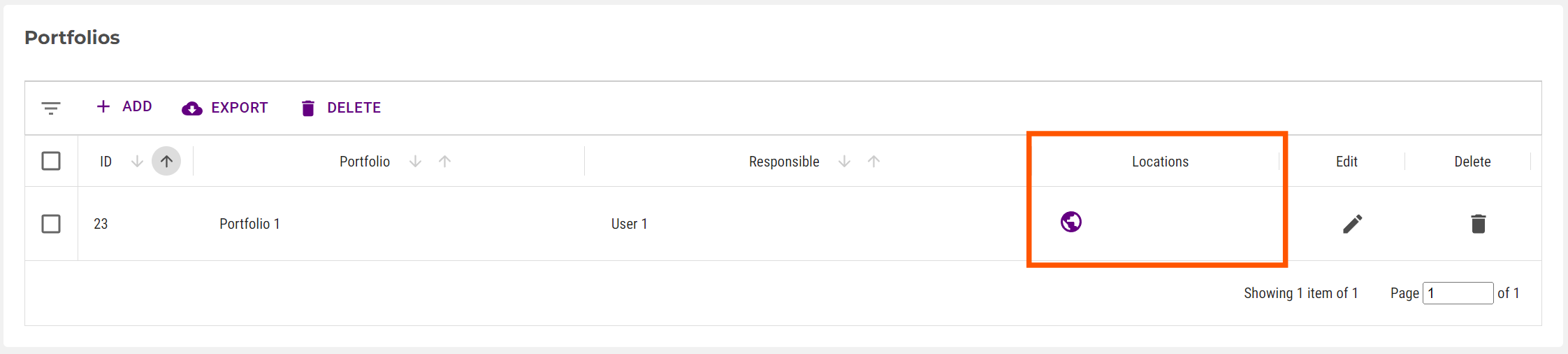This screenshot has height=354, width=1568.
Task: Click the globe Locations icon for Portfolio 1
Action: pyautogui.click(x=1070, y=222)
